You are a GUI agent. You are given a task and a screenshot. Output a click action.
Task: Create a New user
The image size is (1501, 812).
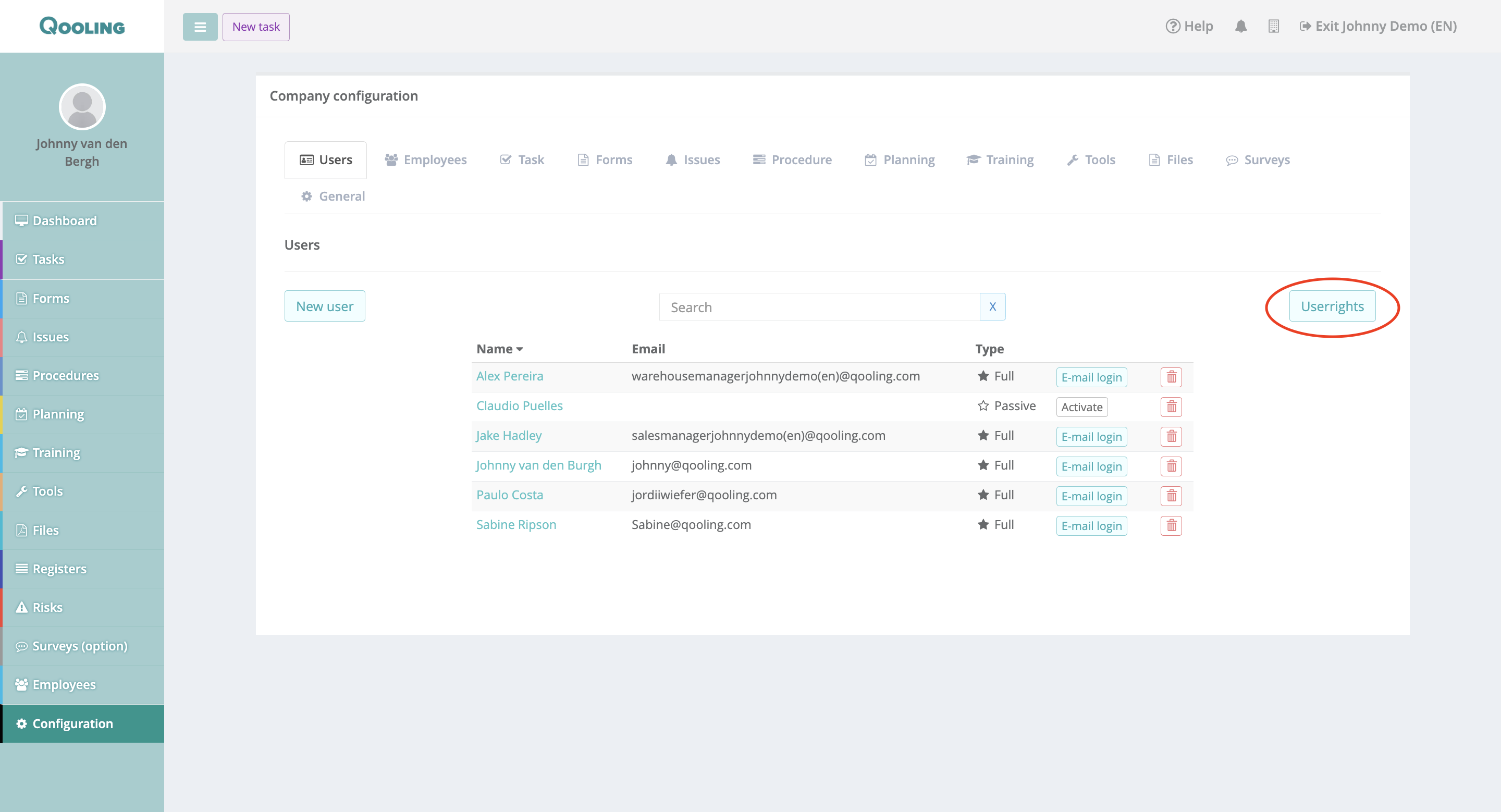pos(325,306)
